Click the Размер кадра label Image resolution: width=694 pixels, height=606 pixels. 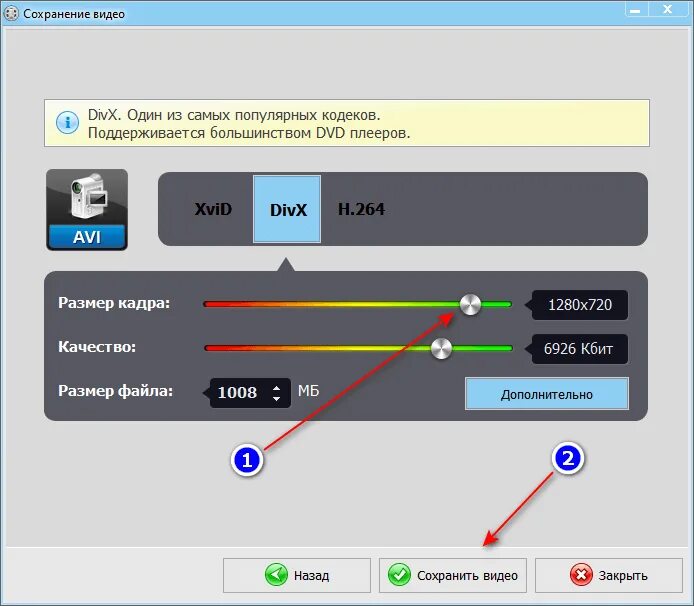114,303
